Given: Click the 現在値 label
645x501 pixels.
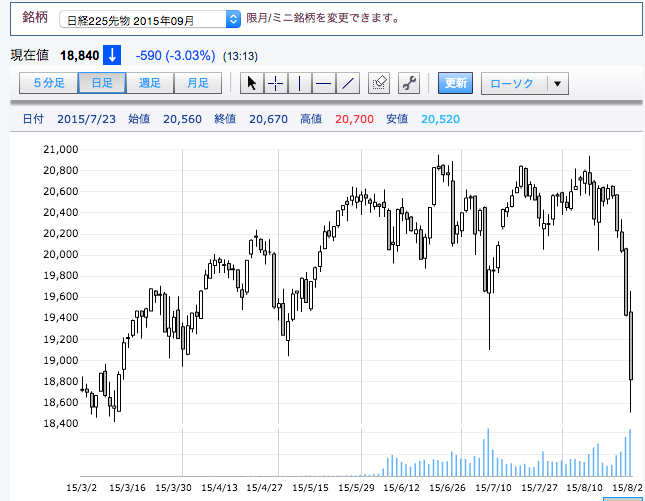Looking at the screenshot, I should [x=30, y=55].
